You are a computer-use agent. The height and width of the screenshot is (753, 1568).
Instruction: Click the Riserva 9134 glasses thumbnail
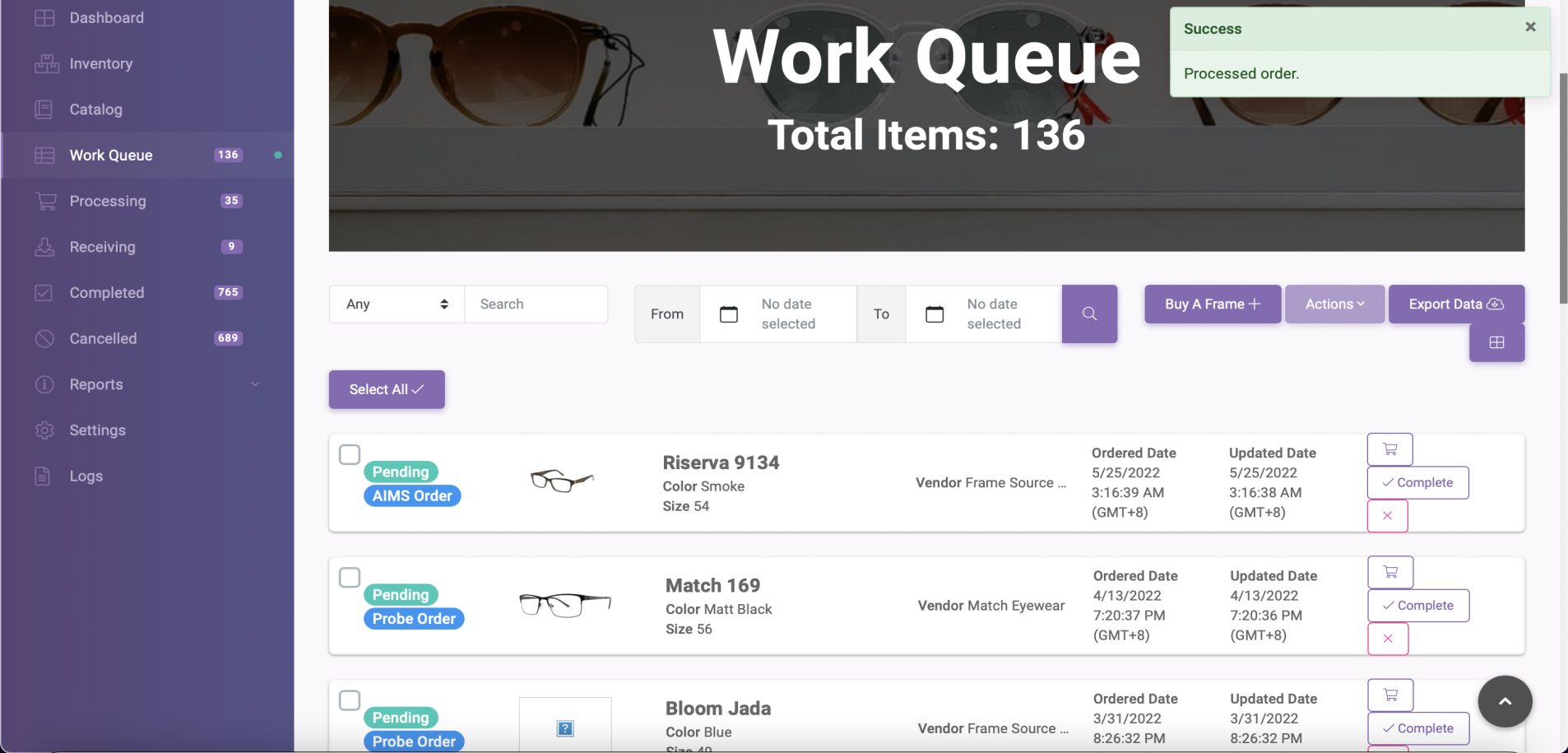[x=562, y=480]
